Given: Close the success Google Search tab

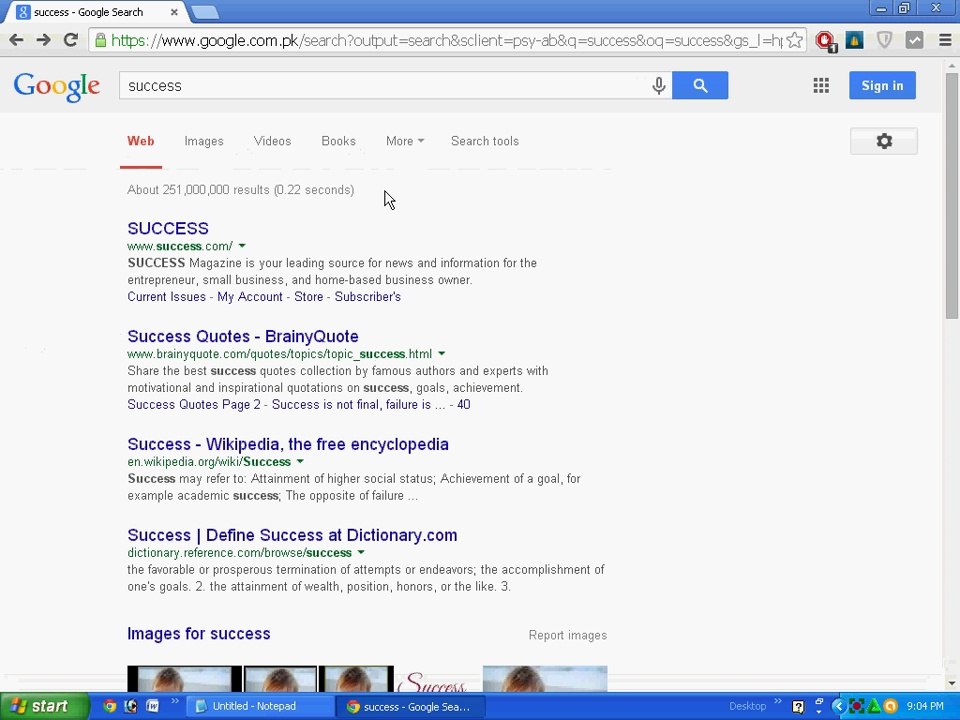Looking at the screenshot, I should coord(174,12).
